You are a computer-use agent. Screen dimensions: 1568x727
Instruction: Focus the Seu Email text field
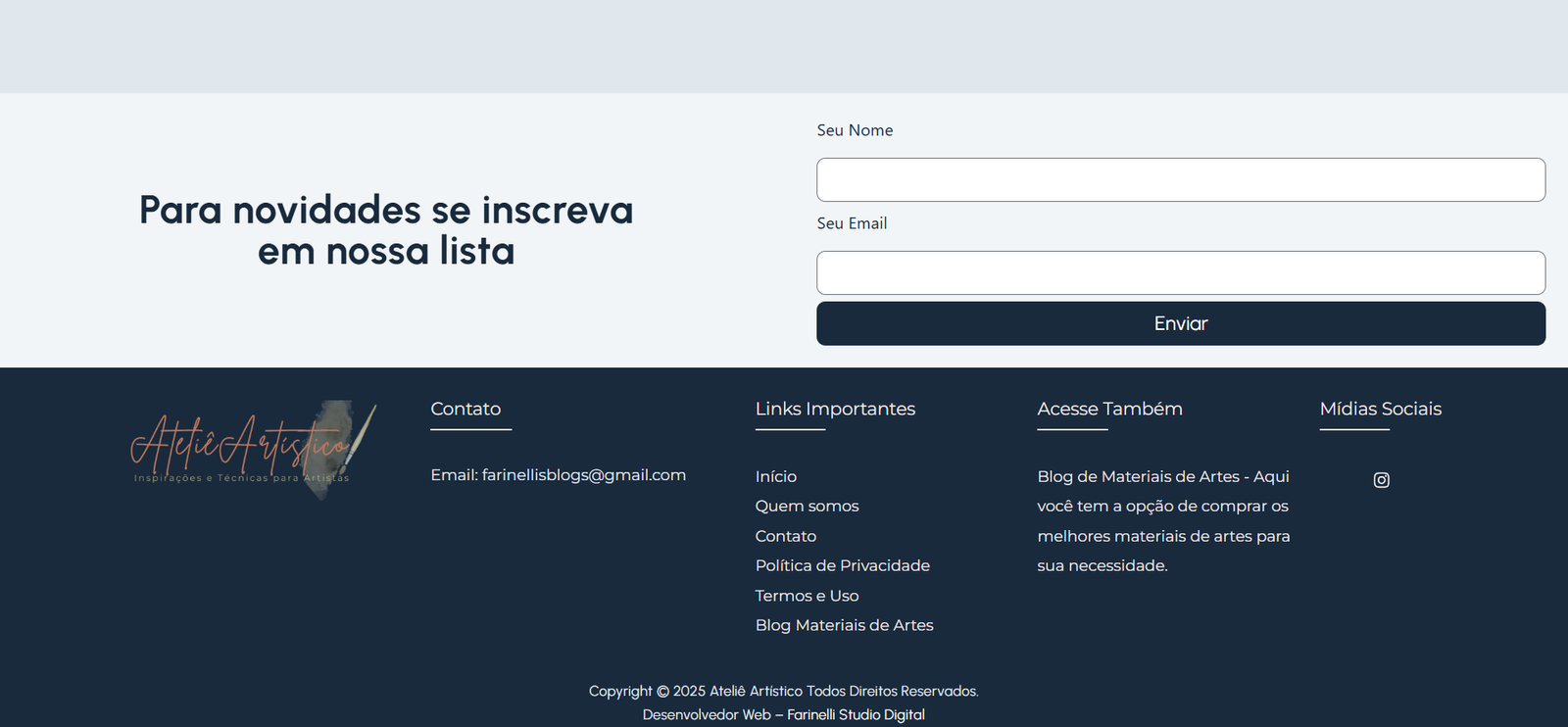(x=1180, y=273)
